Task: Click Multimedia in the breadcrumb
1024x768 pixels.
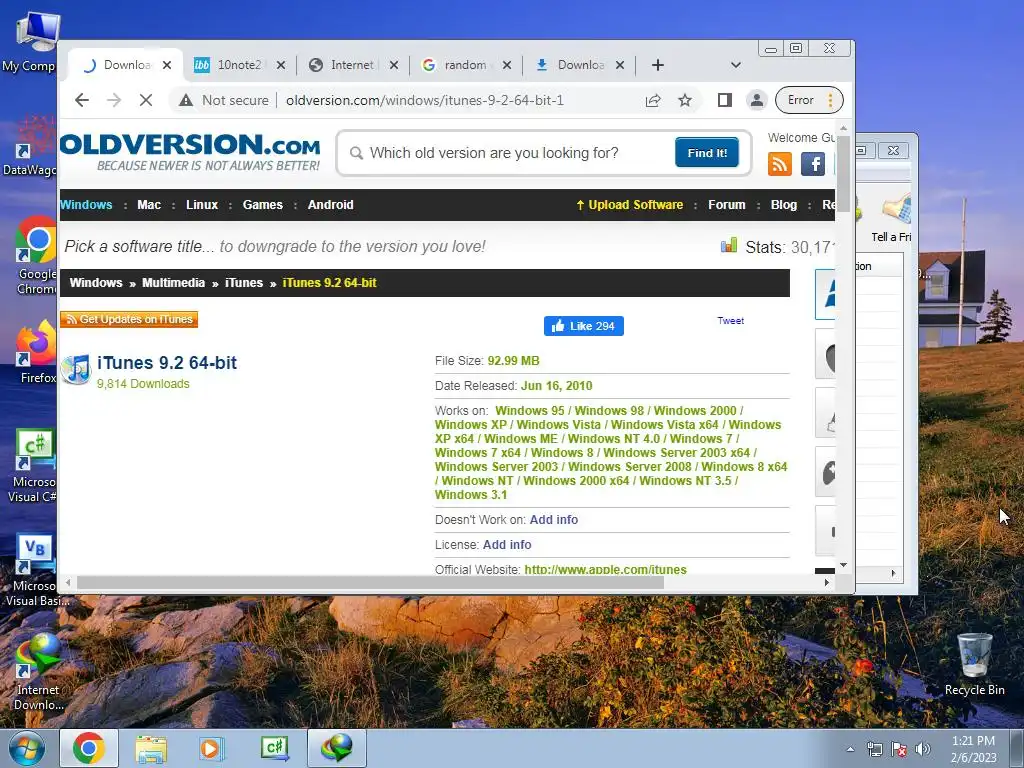Action: click(x=173, y=283)
